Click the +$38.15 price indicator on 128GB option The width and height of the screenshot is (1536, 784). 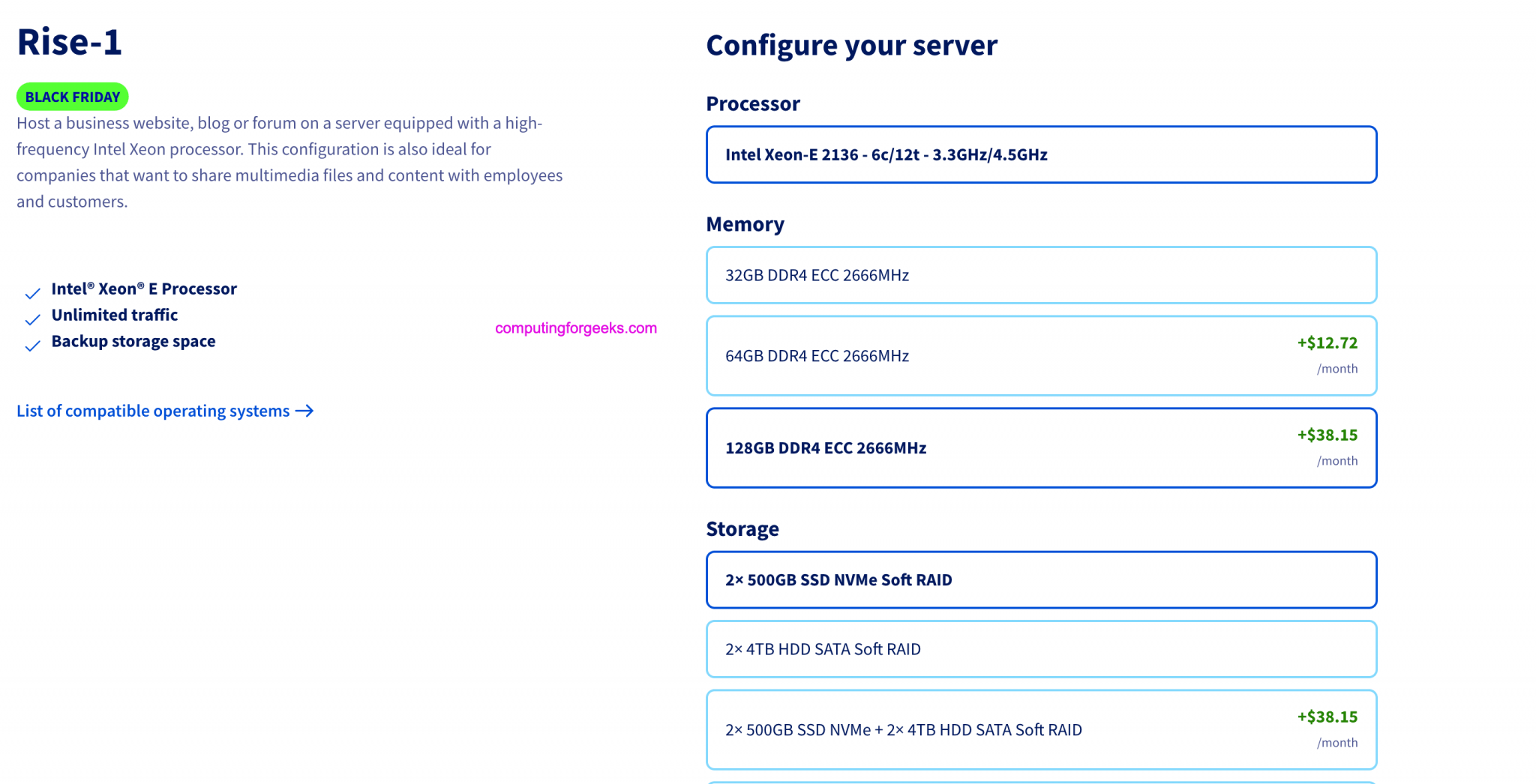pos(1327,435)
